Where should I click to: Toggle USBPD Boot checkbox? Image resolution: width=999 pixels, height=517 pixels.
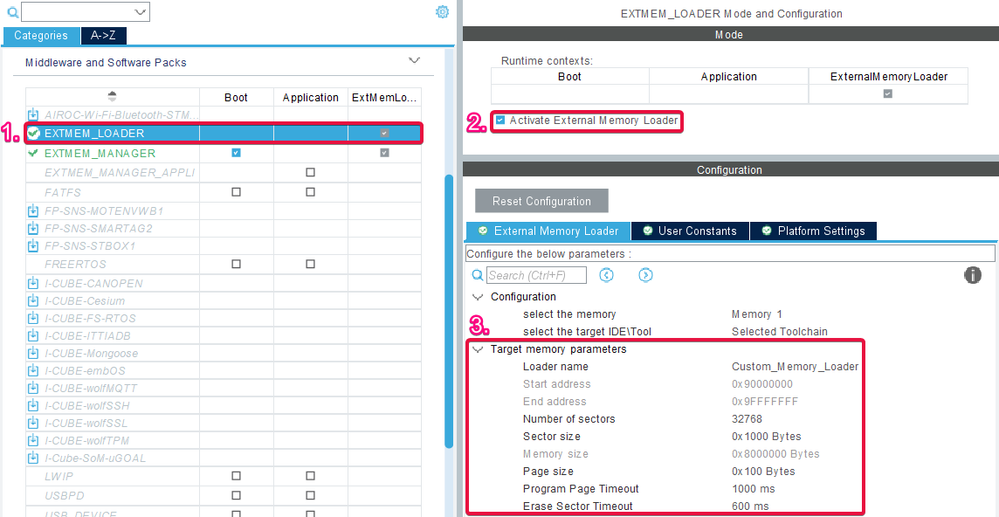[236, 495]
